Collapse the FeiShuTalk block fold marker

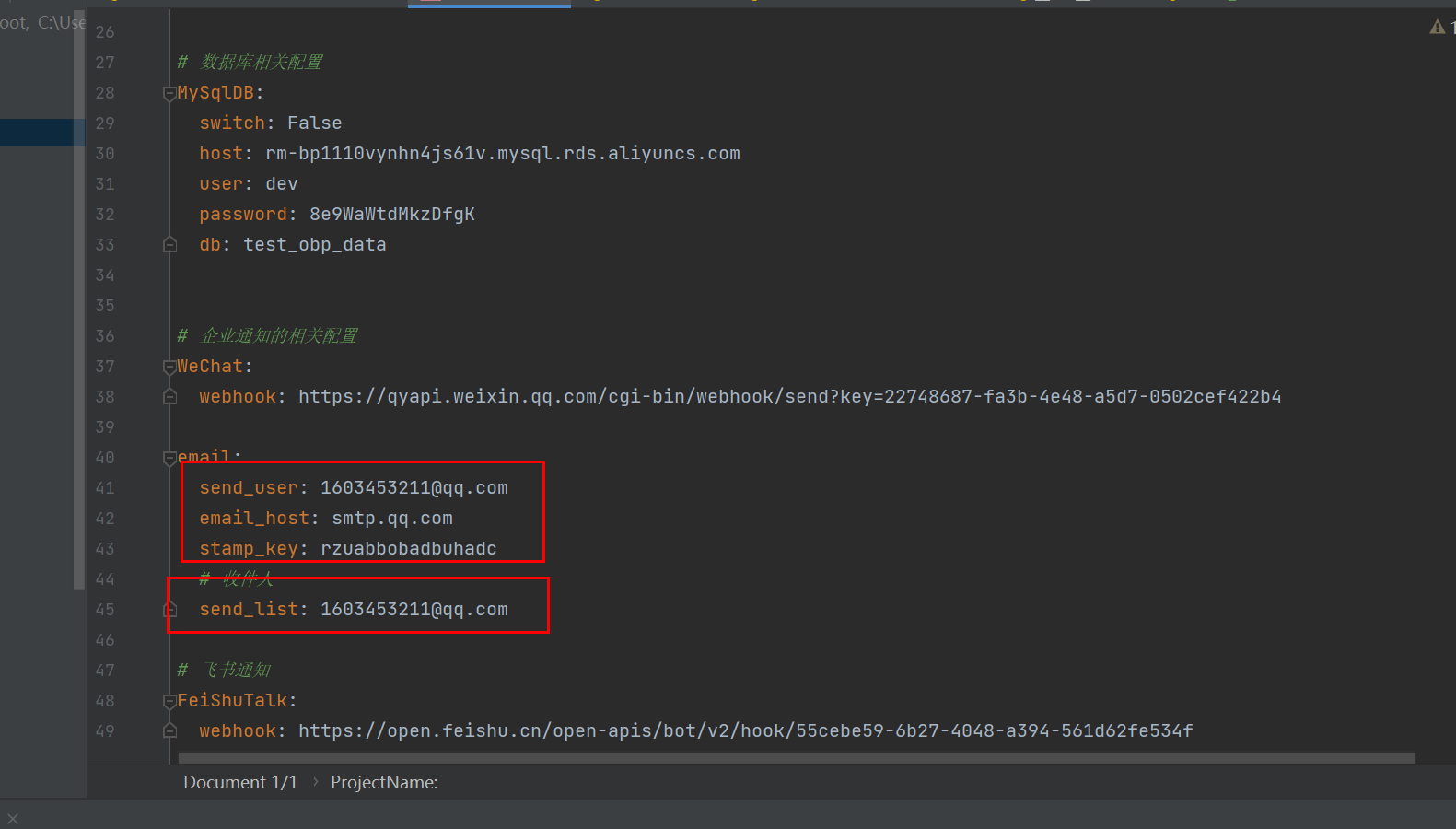(169, 701)
